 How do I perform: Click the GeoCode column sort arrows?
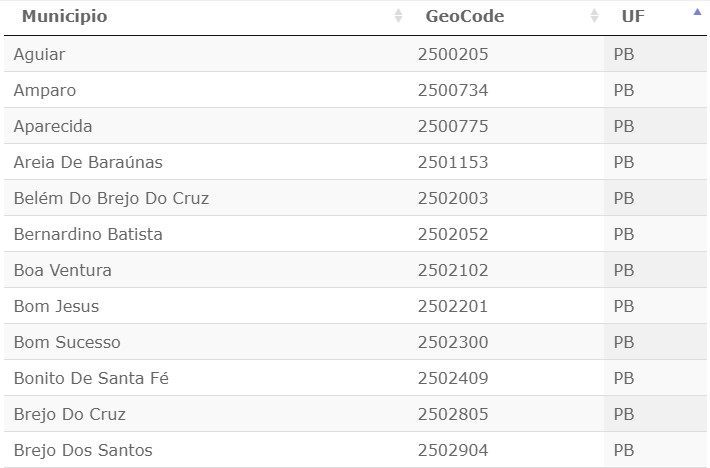pos(594,16)
